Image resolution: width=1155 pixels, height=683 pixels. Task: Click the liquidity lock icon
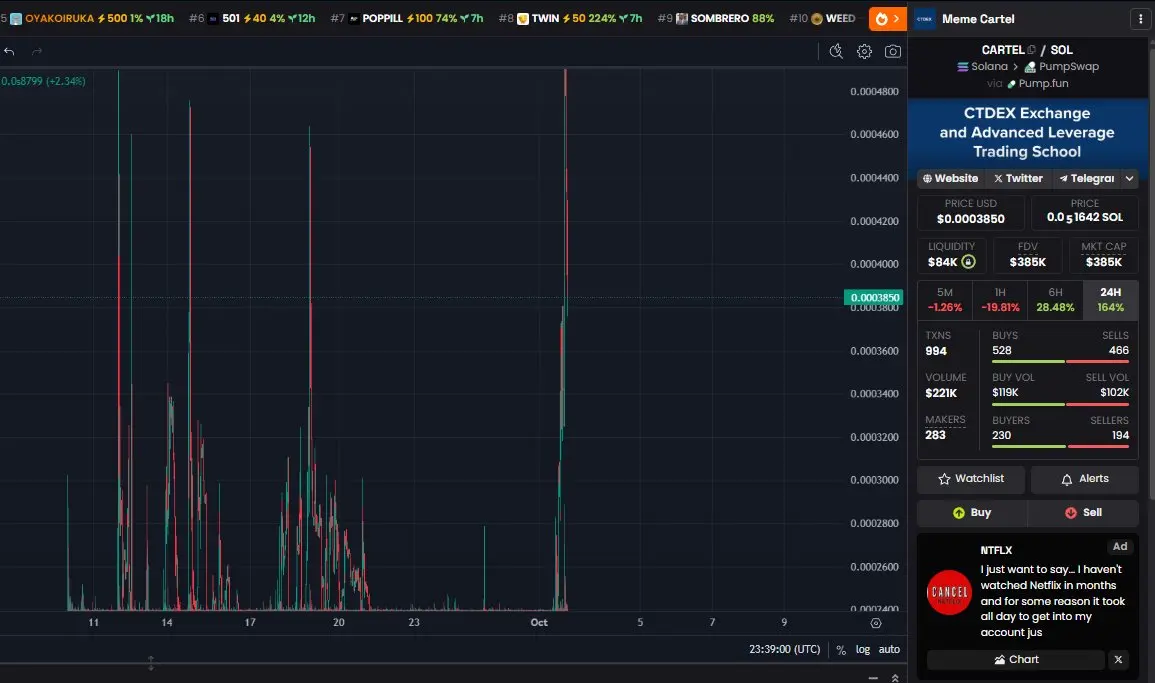pyautogui.click(x=969, y=262)
